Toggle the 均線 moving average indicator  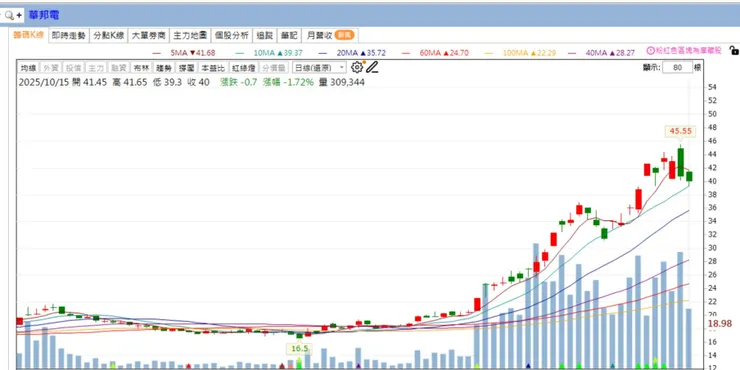(28, 68)
